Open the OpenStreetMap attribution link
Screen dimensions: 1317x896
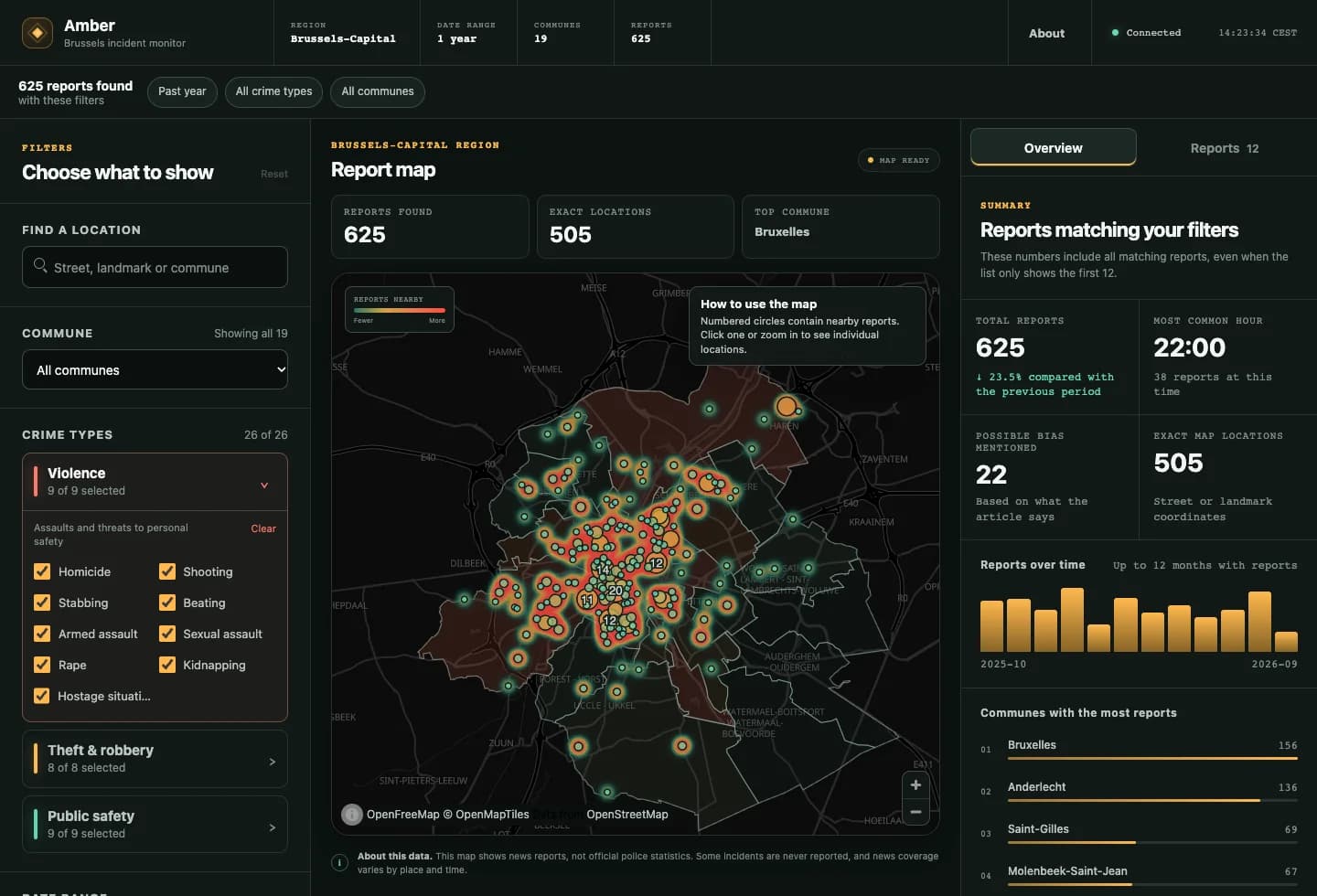point(627,814)
